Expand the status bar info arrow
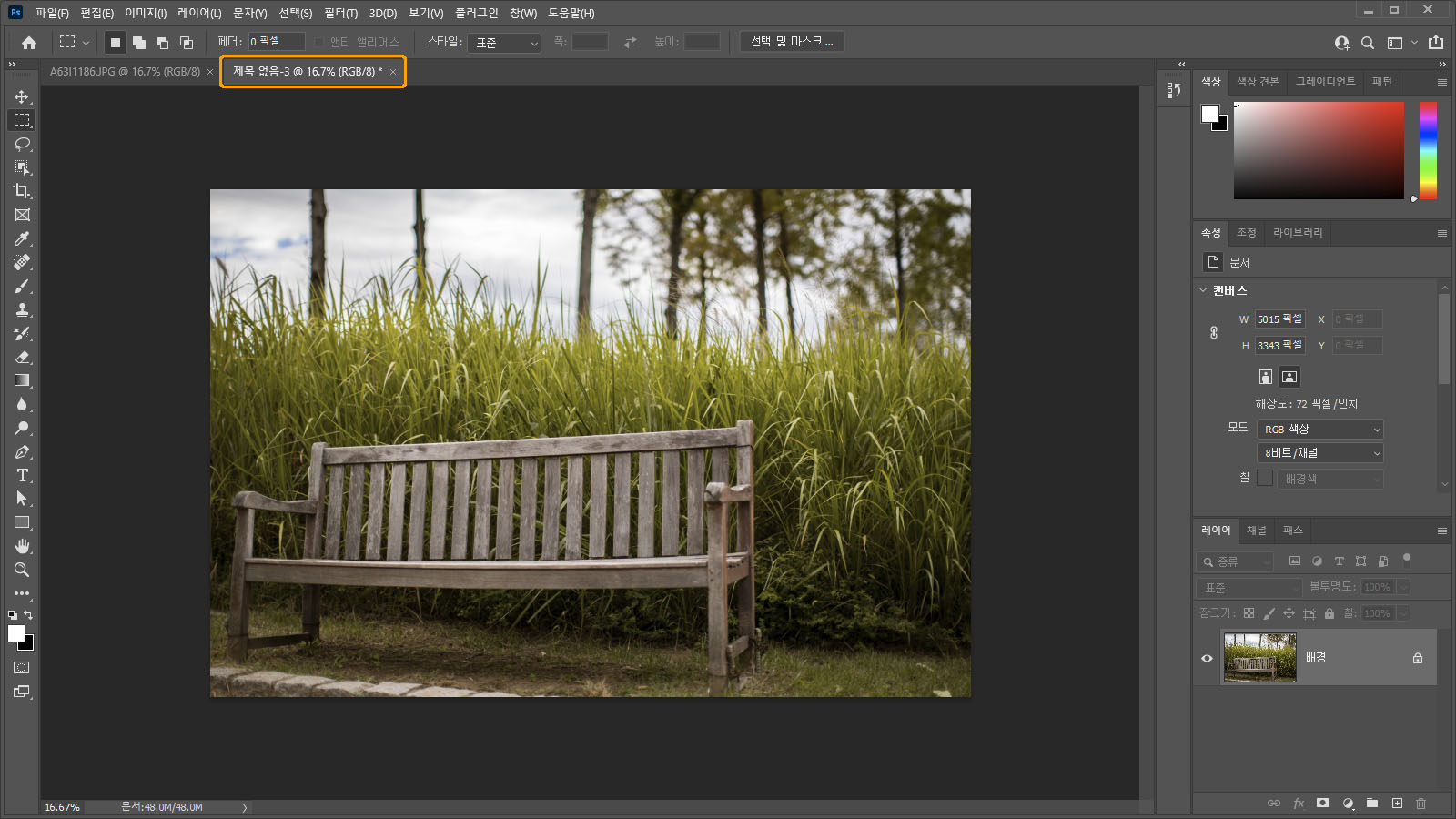This screenshot has height=819, width=1456. click(x=244, y=807)
